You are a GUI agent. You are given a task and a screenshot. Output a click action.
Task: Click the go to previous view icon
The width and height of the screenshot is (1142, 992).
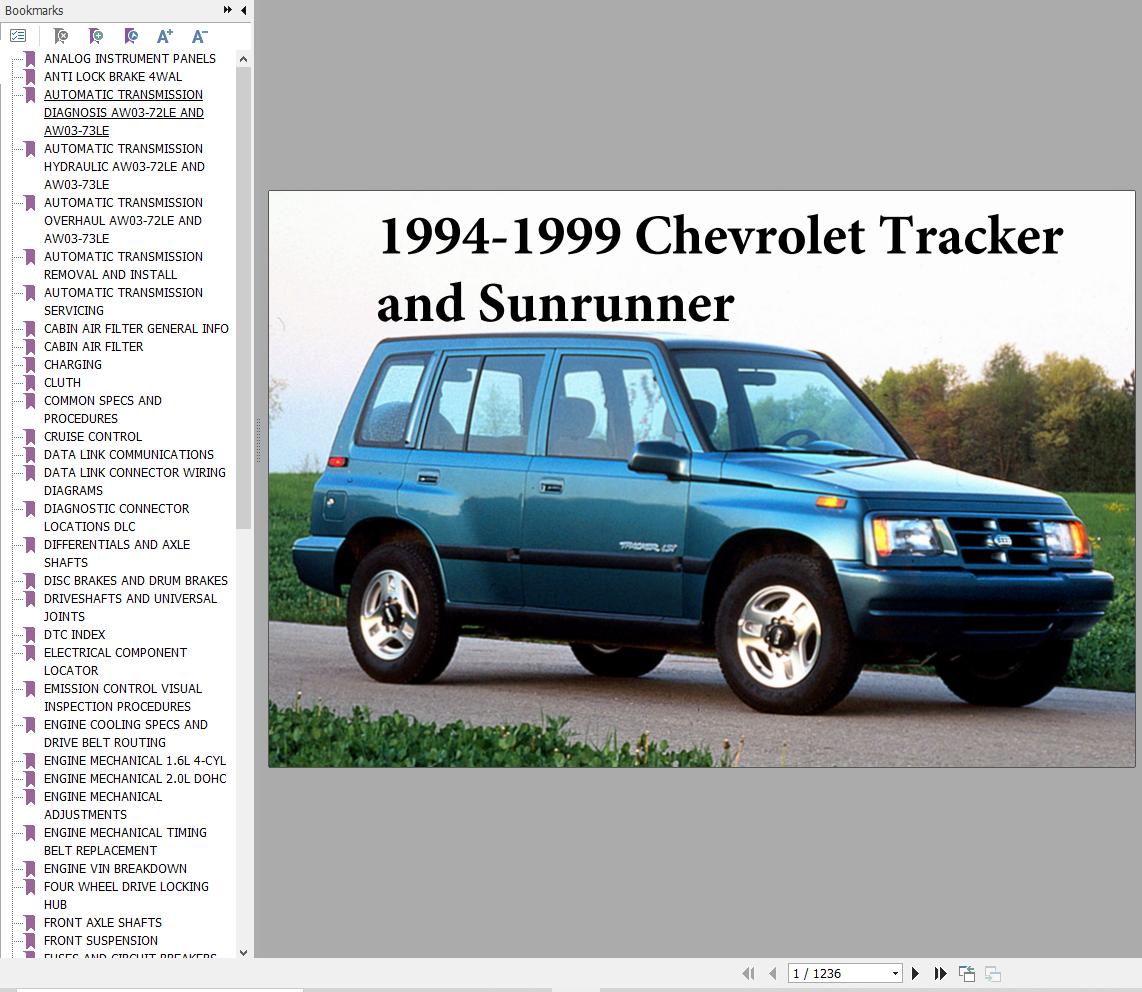[x=966, y=973]
